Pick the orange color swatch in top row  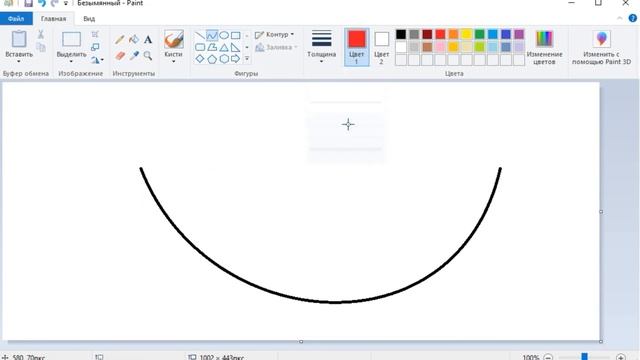pos(453,34)
